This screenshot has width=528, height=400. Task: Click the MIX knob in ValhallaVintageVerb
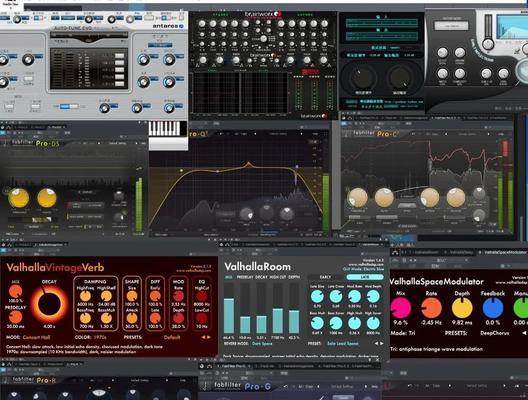tap(15, 292)
